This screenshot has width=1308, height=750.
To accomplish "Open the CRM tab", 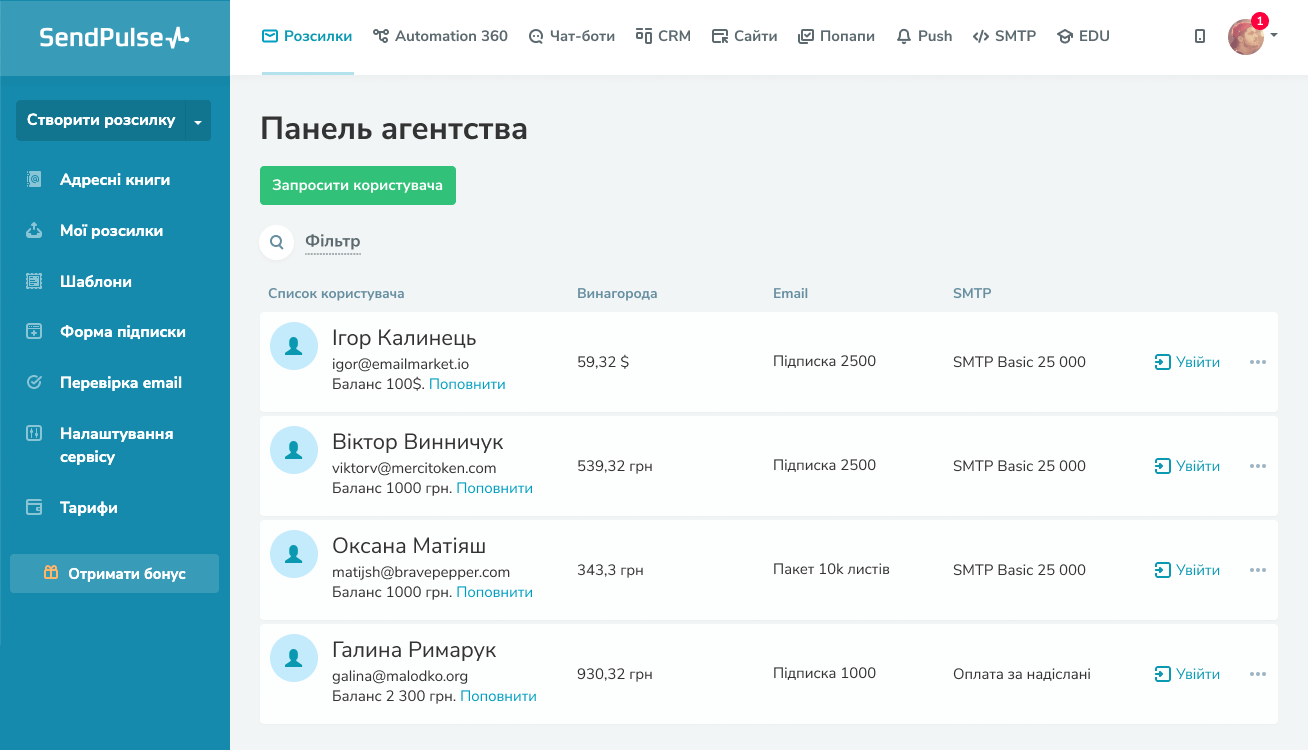I will tap(663, 36).
